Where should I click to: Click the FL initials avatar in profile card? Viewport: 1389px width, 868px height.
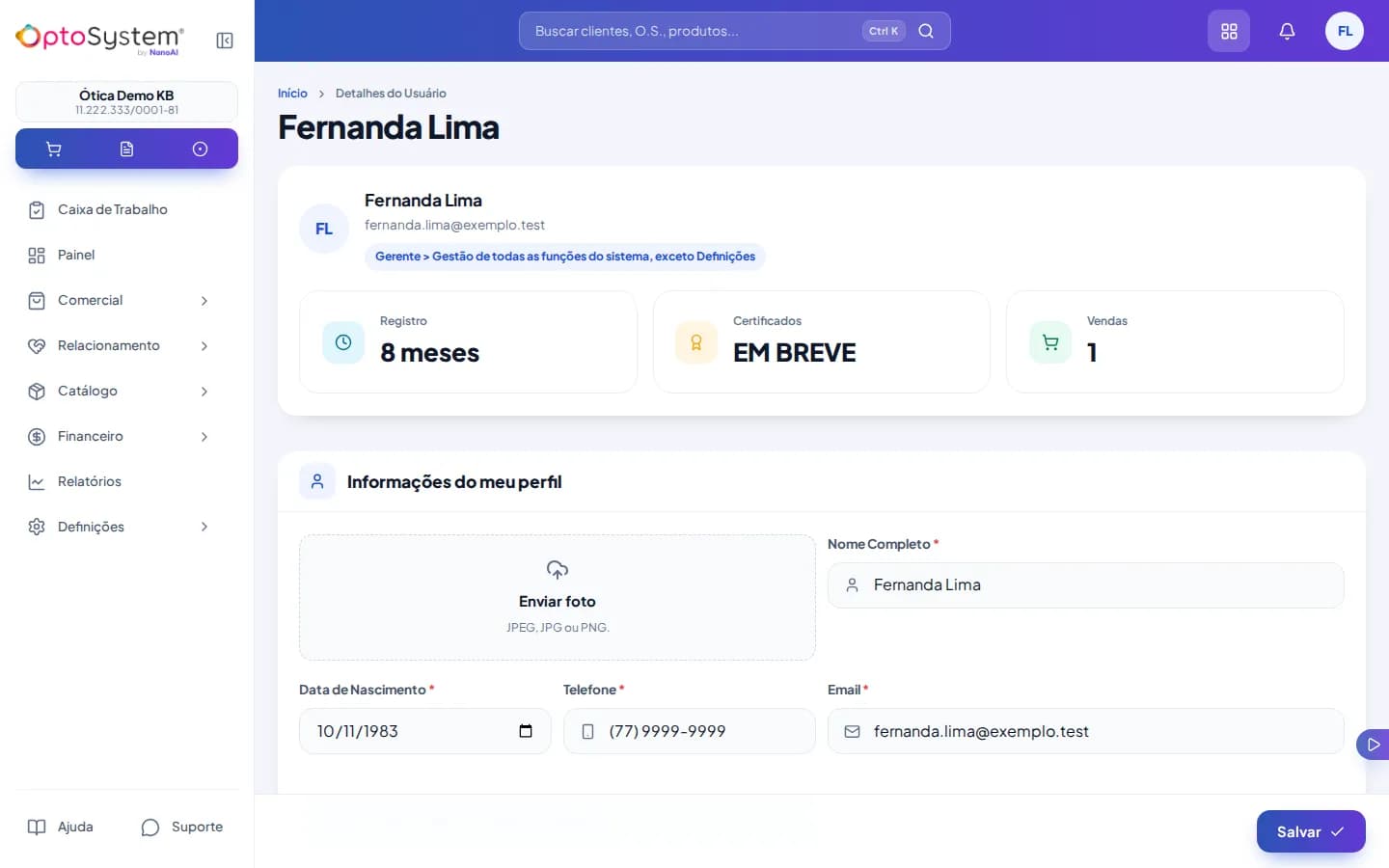pyautogui.click(x=324, y=229)
